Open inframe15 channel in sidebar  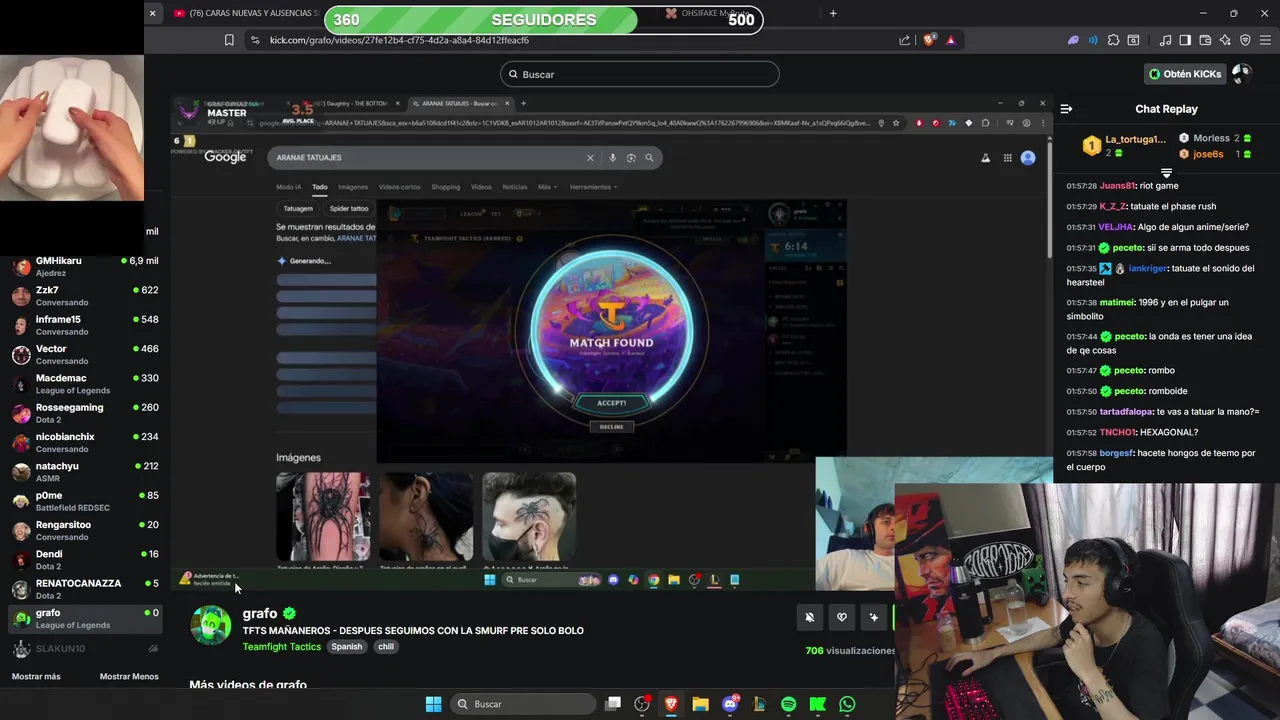(84, 325)
